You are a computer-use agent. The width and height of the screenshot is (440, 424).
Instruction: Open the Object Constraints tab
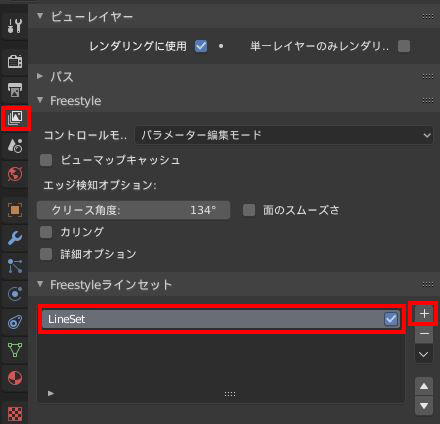15,322
